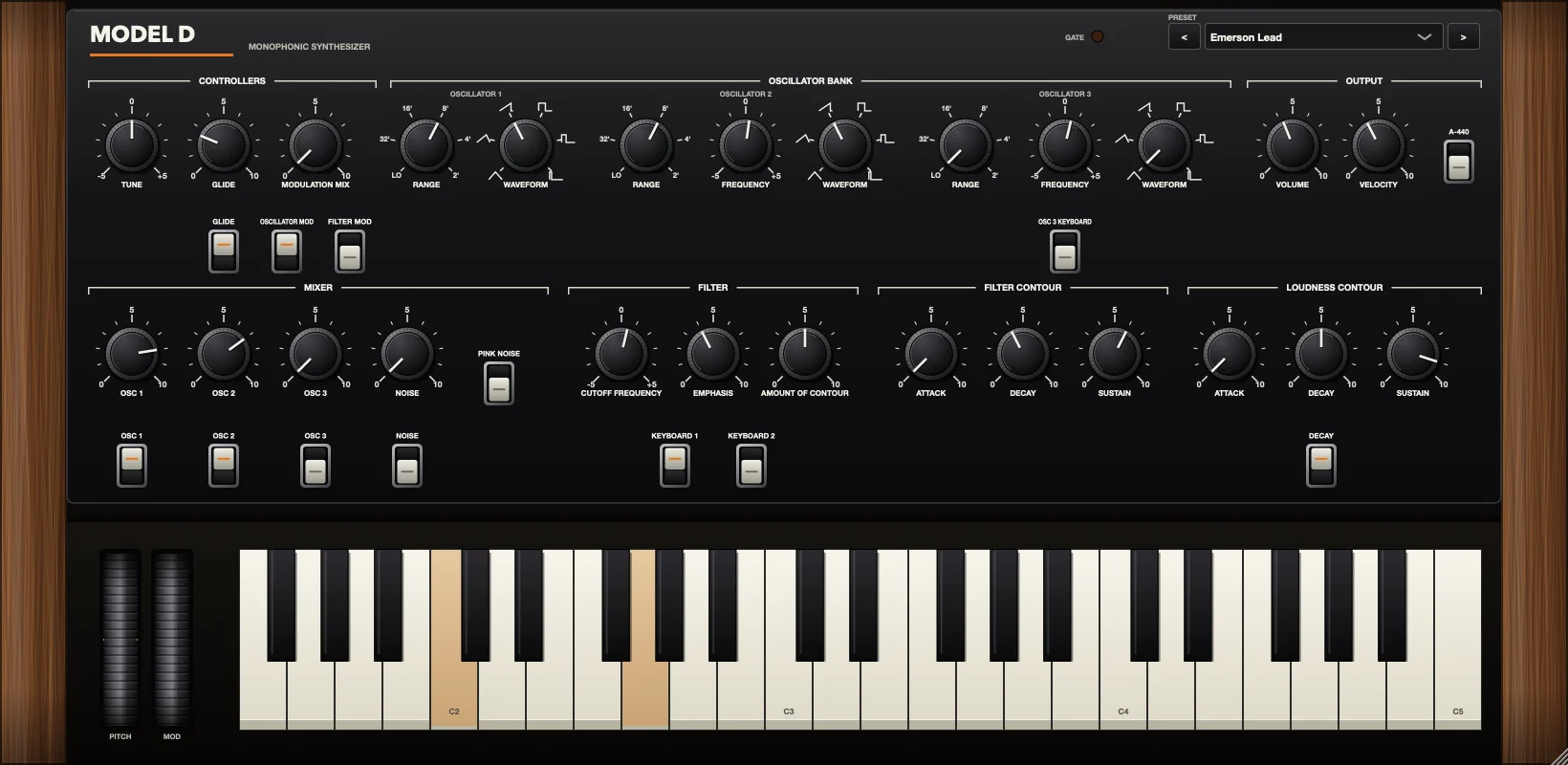Play the C3 key on the keyboard

click(789, 693)
